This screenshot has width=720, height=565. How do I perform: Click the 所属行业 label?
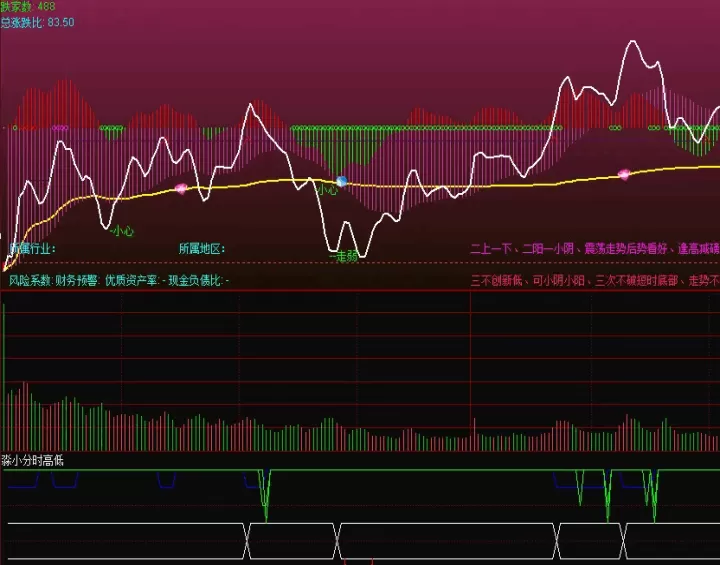pyautogui.click(x=33, y=249)
